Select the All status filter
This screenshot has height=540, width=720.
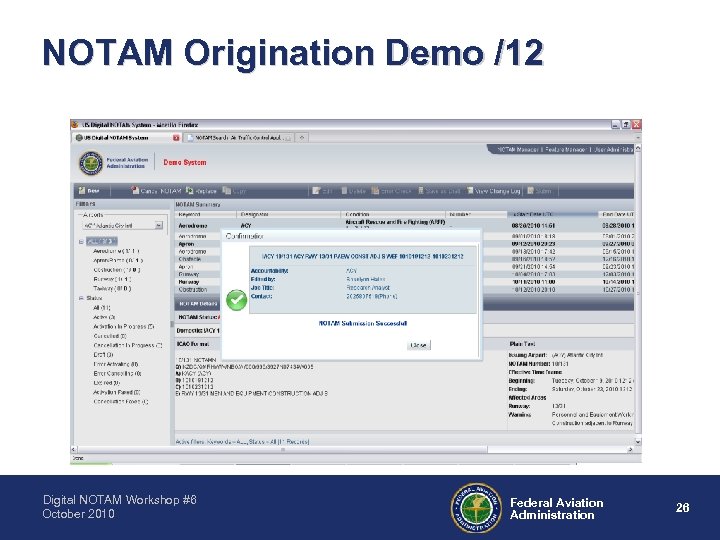pos(101,308)
